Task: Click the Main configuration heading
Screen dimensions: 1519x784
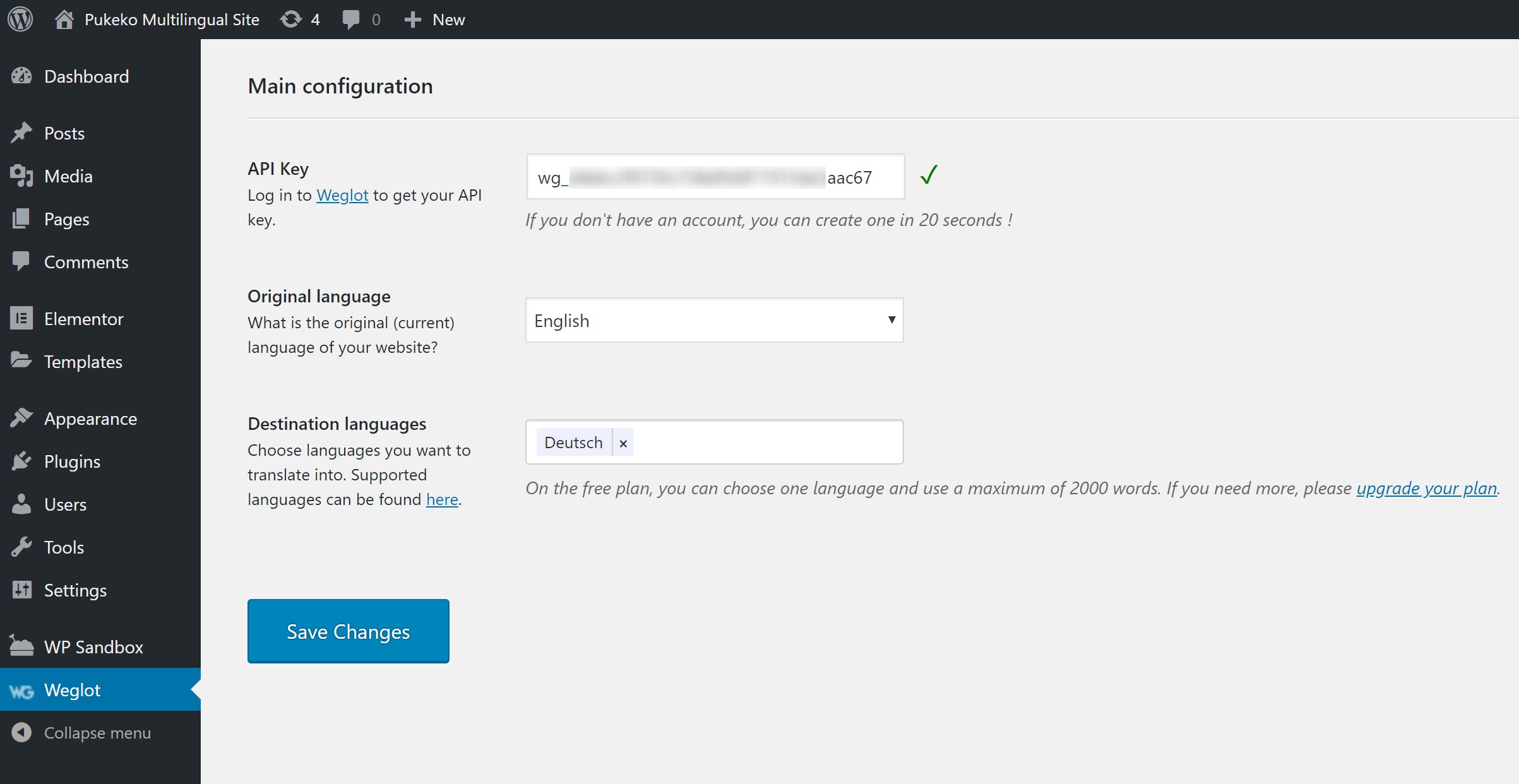Action: (340, 86)
